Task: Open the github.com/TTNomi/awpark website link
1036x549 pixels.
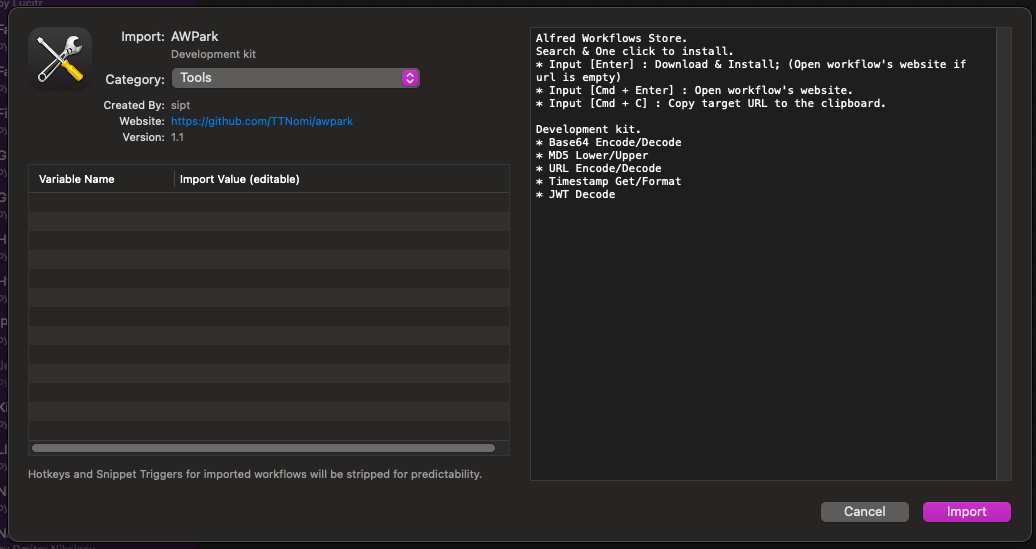Action: click(x=262, y=122)
